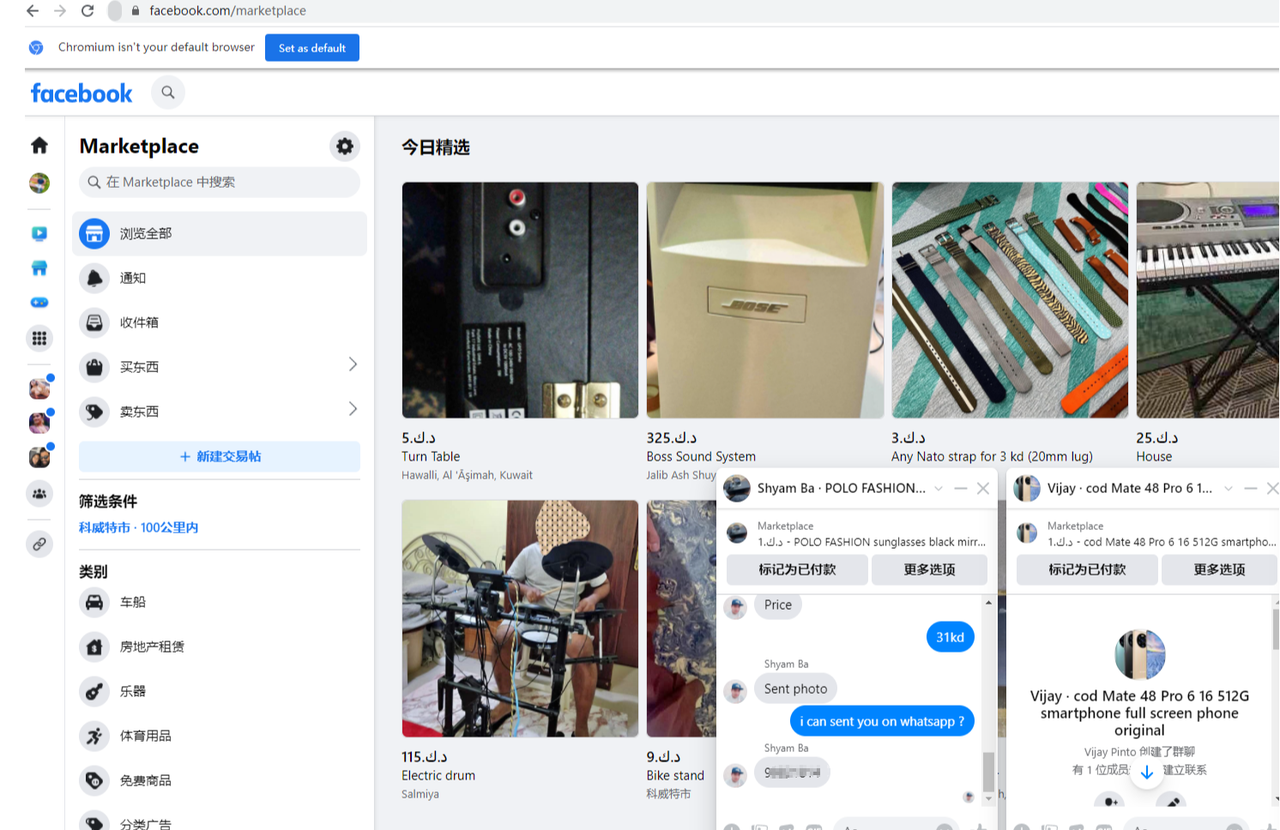This screenshot has width=1280, height=830.
Task: Click the Facebook search magnifier icon
Action: [168, 93]
